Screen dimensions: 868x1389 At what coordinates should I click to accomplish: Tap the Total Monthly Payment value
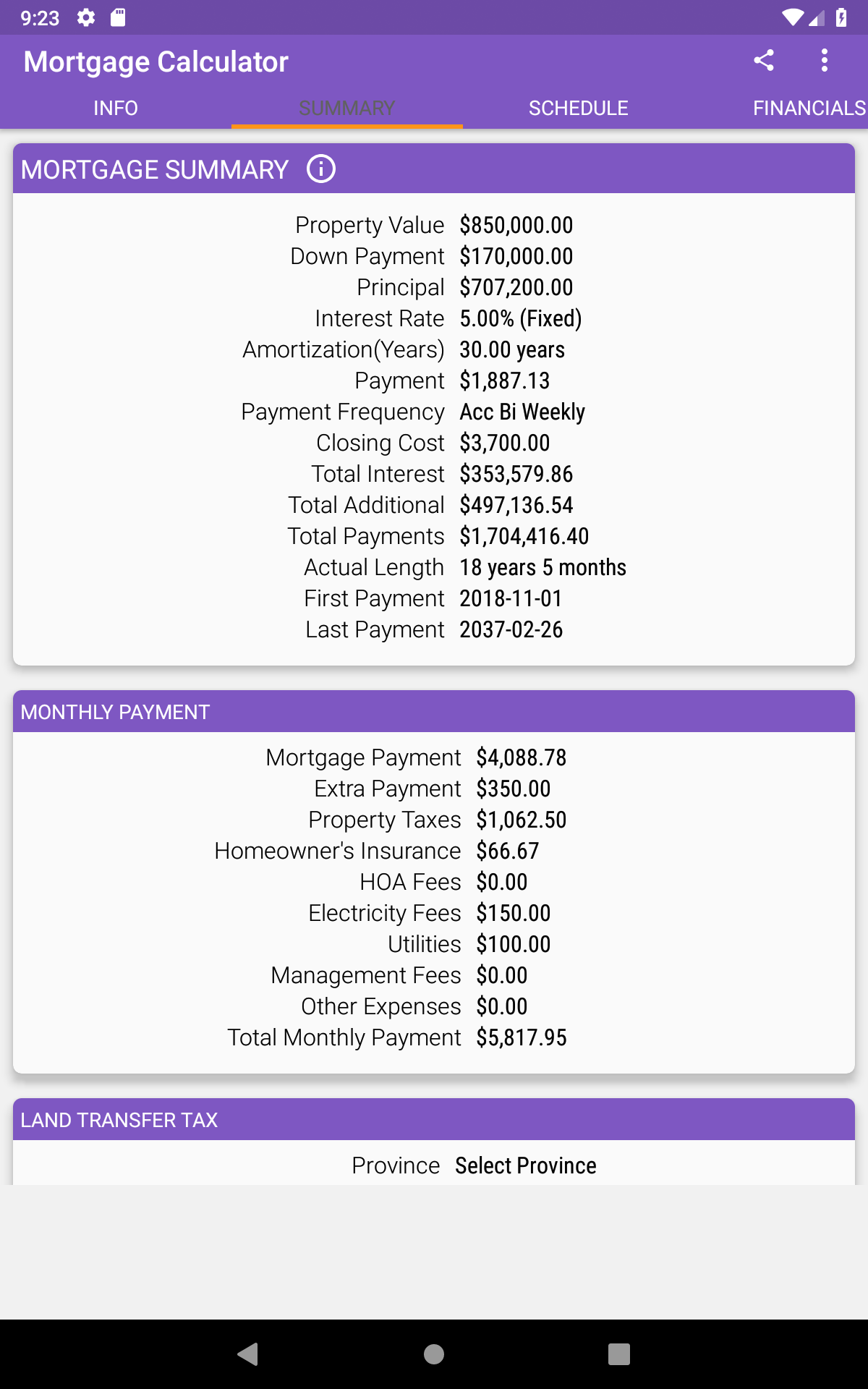pyautogui.click(x=522, y=1037)
